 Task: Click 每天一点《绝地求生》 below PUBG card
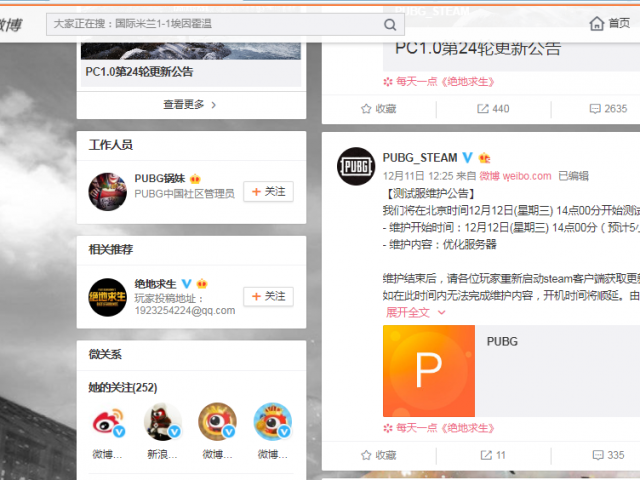coord(439,428)
